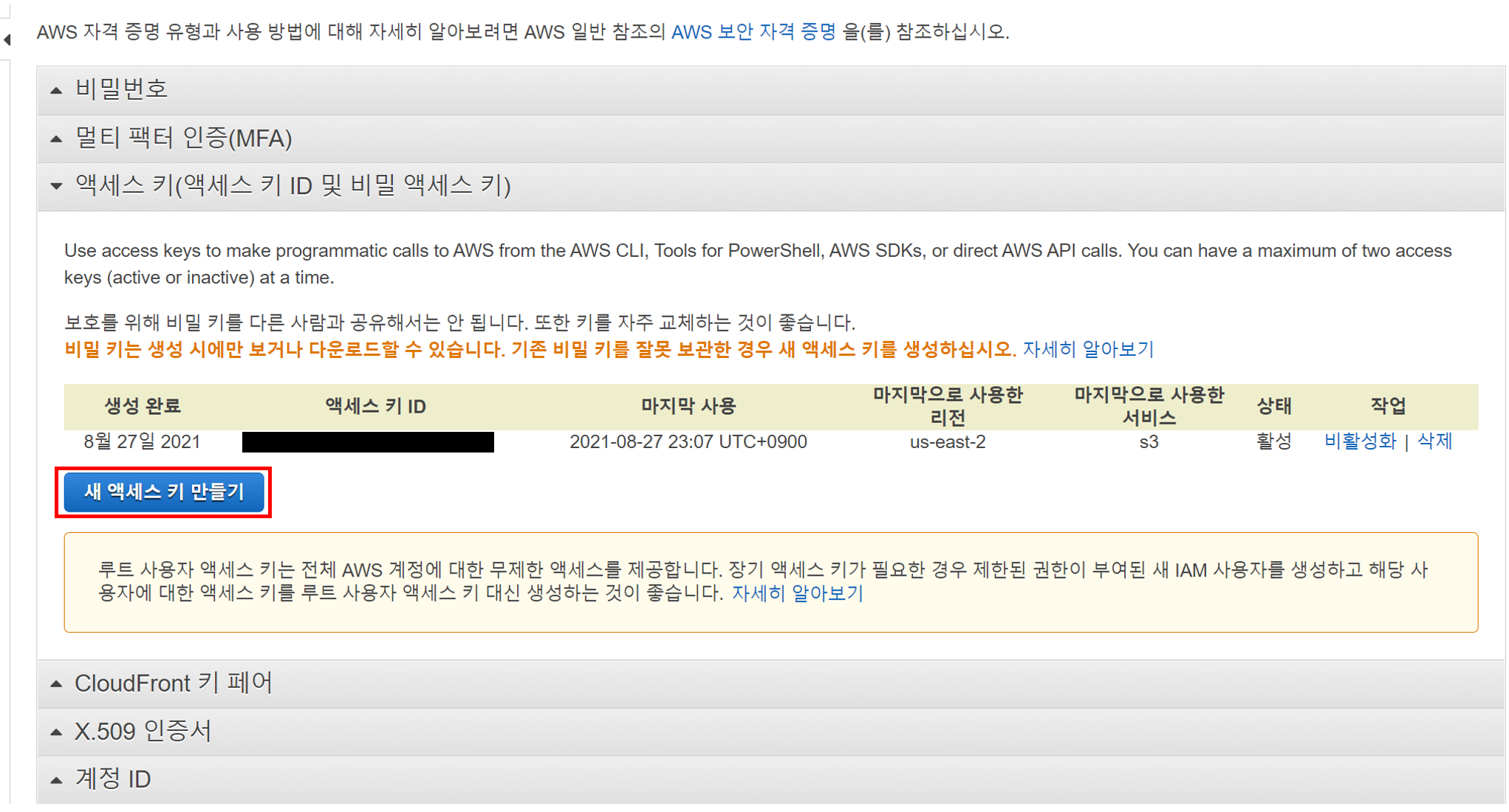Collapse the 액세스 키 section
The width and height of the screenshot is (1509, 812).
tap(292, 185)
